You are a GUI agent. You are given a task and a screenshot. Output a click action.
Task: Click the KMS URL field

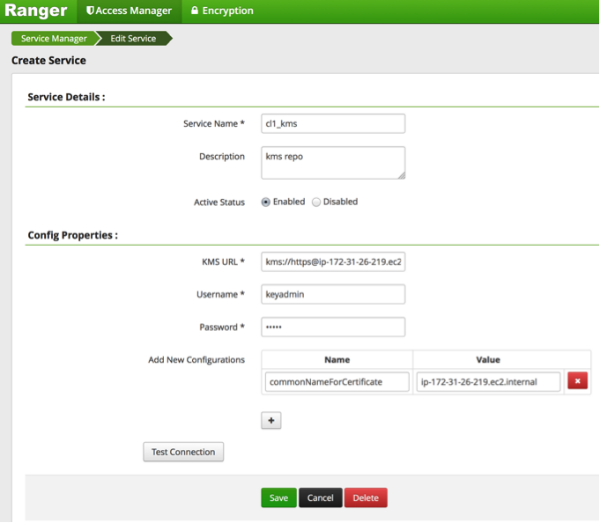[x=332, y=262]
